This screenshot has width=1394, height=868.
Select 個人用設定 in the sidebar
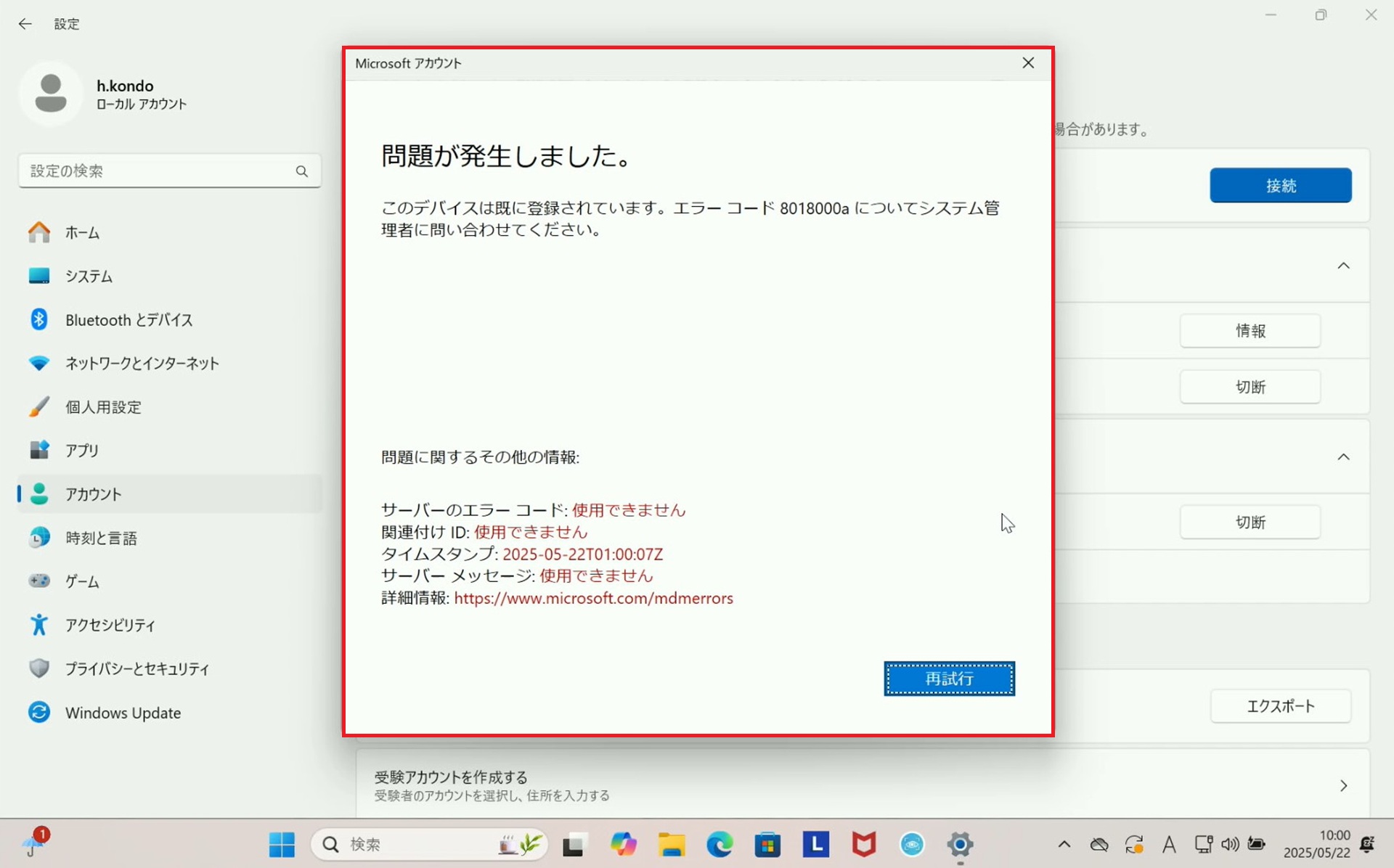169,406
